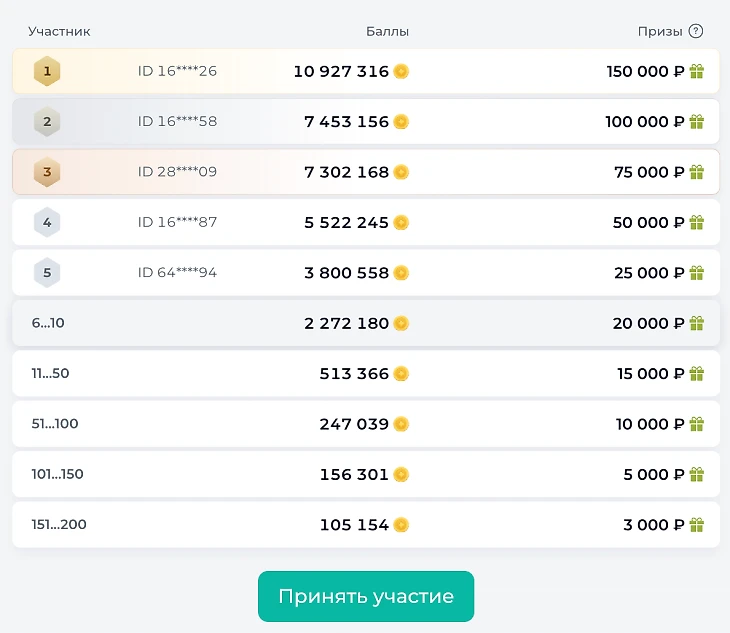
Task: Click the gift icon next to 3 000 ₽
Action: click(x=696, y=525)
